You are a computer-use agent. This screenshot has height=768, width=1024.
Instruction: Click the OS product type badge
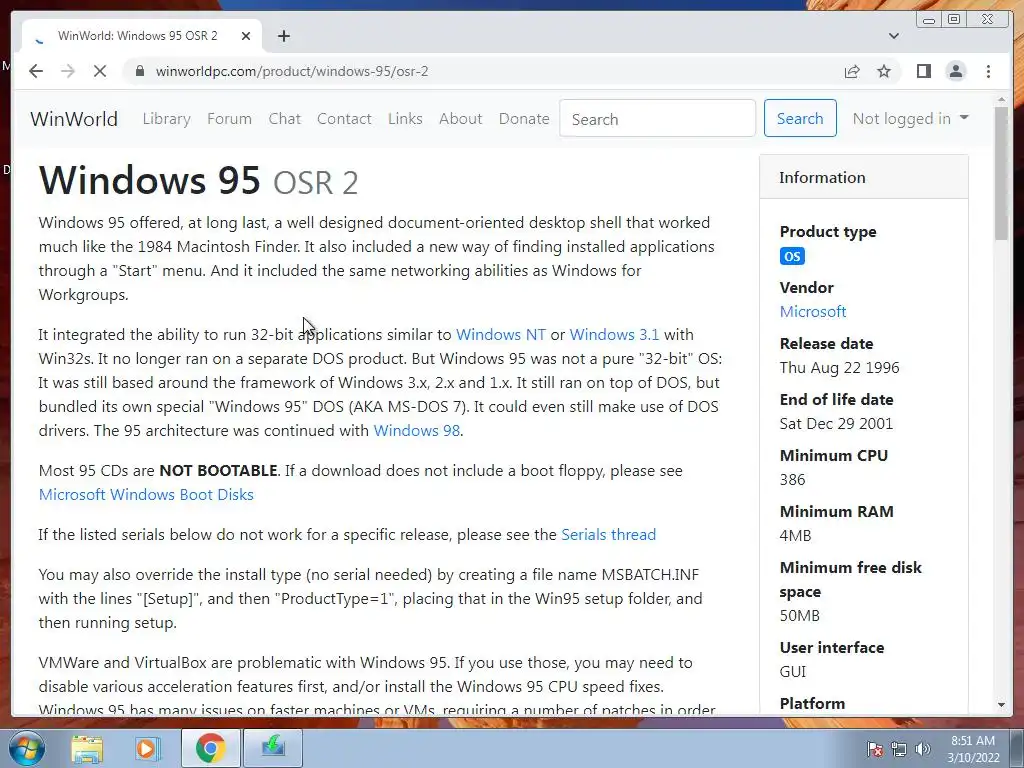pyautogui.click(x=792, y=256)
